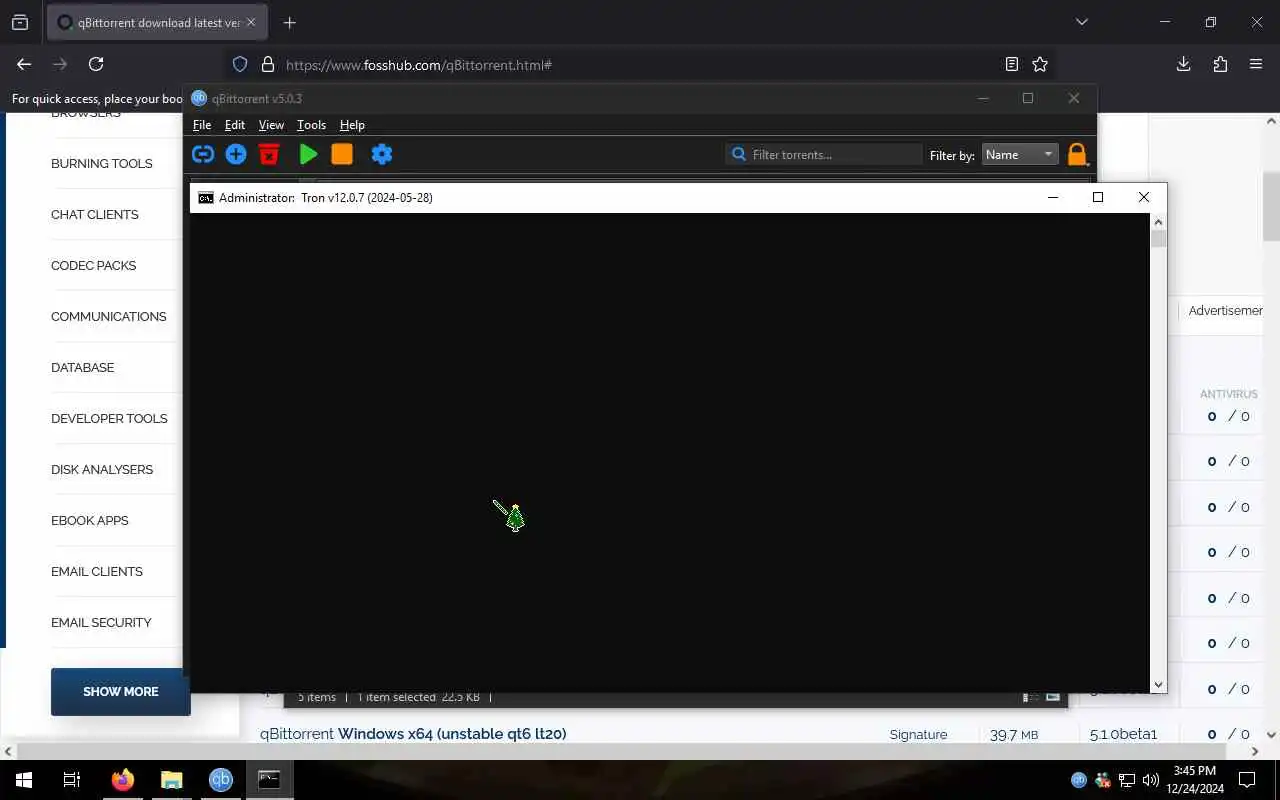Click the qBittorrent system tray icon
1280x800 pixels.
(x=1079, y=780)
